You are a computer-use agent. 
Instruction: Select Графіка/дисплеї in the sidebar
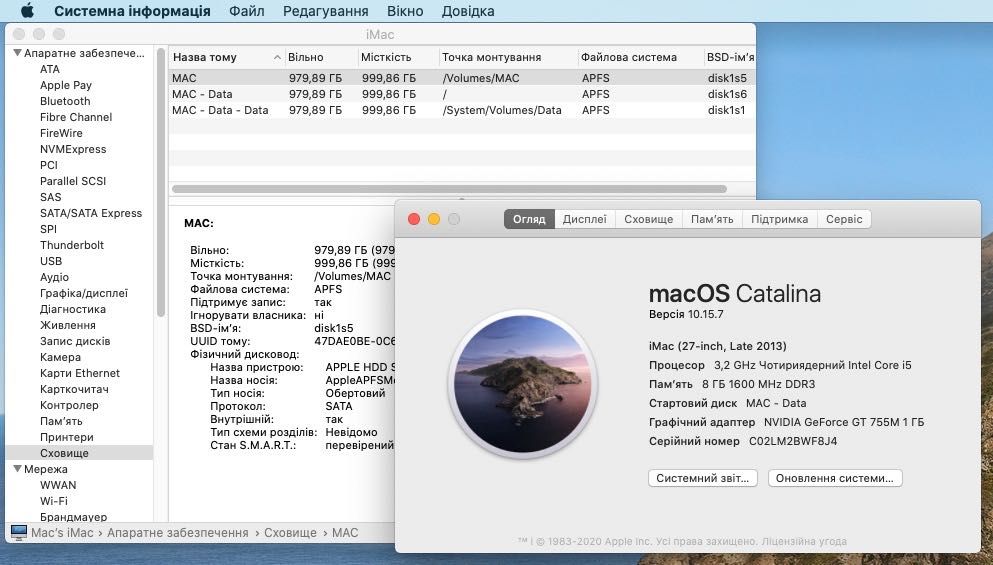coord(84,293)
